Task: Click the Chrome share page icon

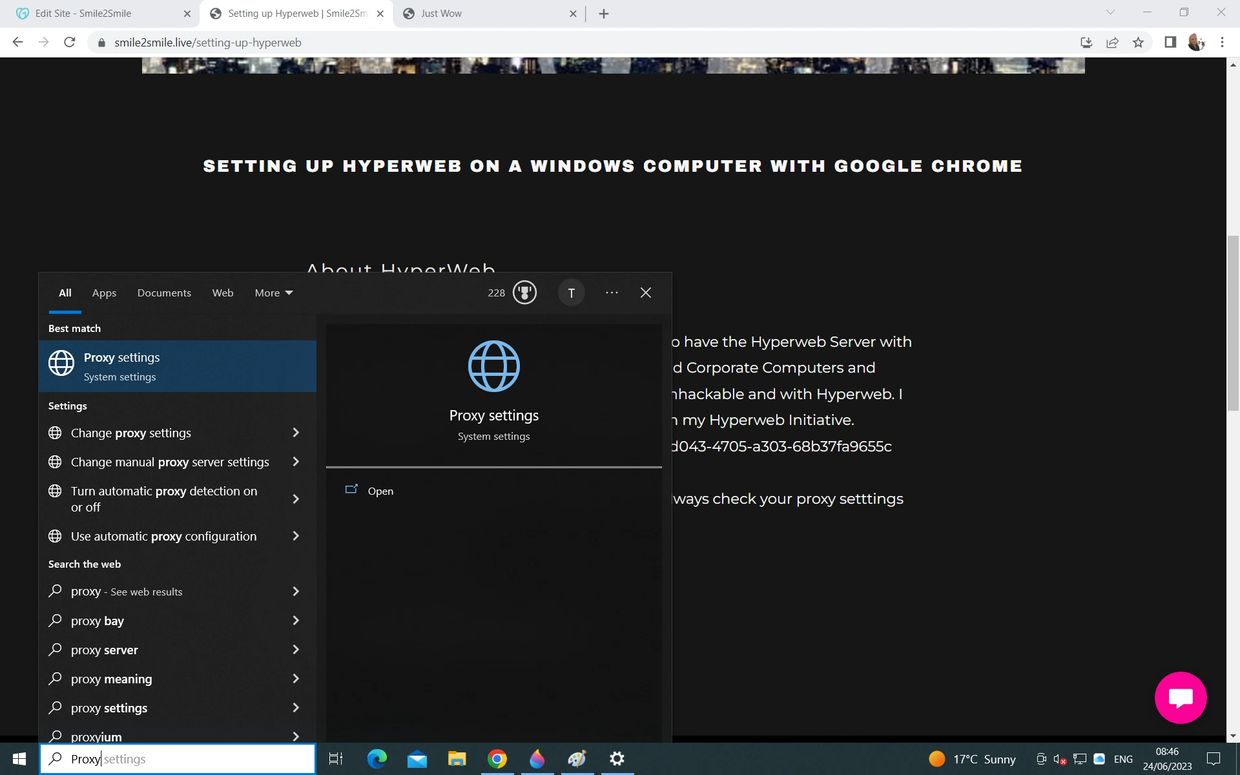Action: (x=1112, y=42)
